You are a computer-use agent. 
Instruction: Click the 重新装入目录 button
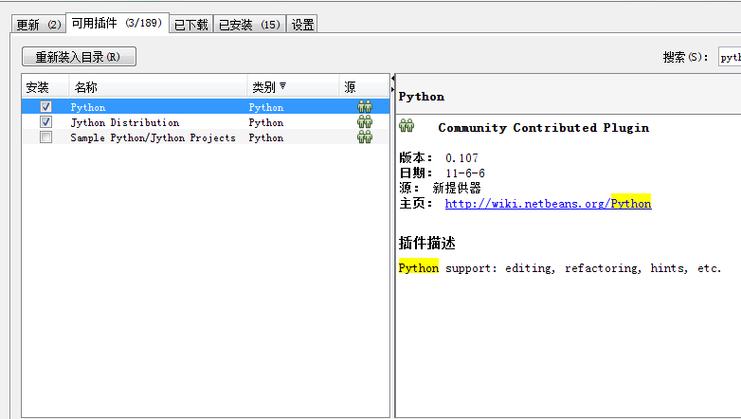pyautogui.click(x=79, y=57)
